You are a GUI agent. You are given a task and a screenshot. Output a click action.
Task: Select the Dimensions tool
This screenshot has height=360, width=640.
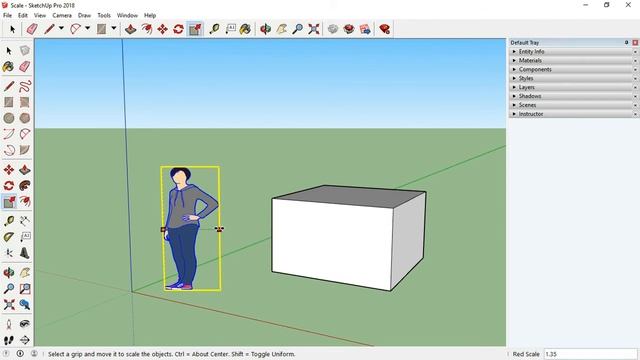coord(25,221)
